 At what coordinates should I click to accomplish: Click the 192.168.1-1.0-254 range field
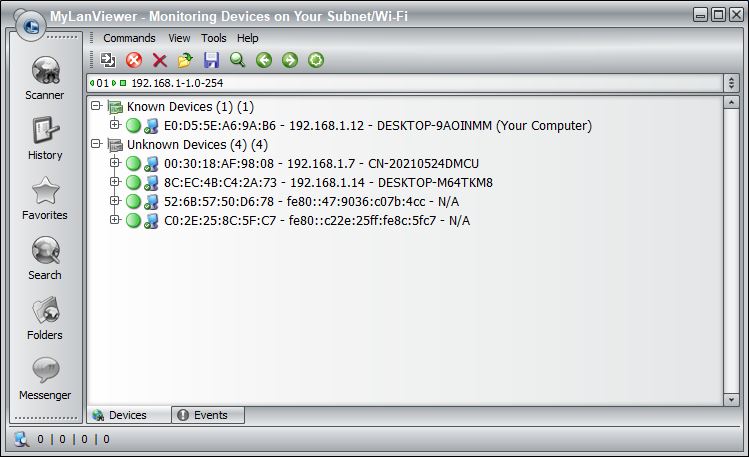[405, 83]
